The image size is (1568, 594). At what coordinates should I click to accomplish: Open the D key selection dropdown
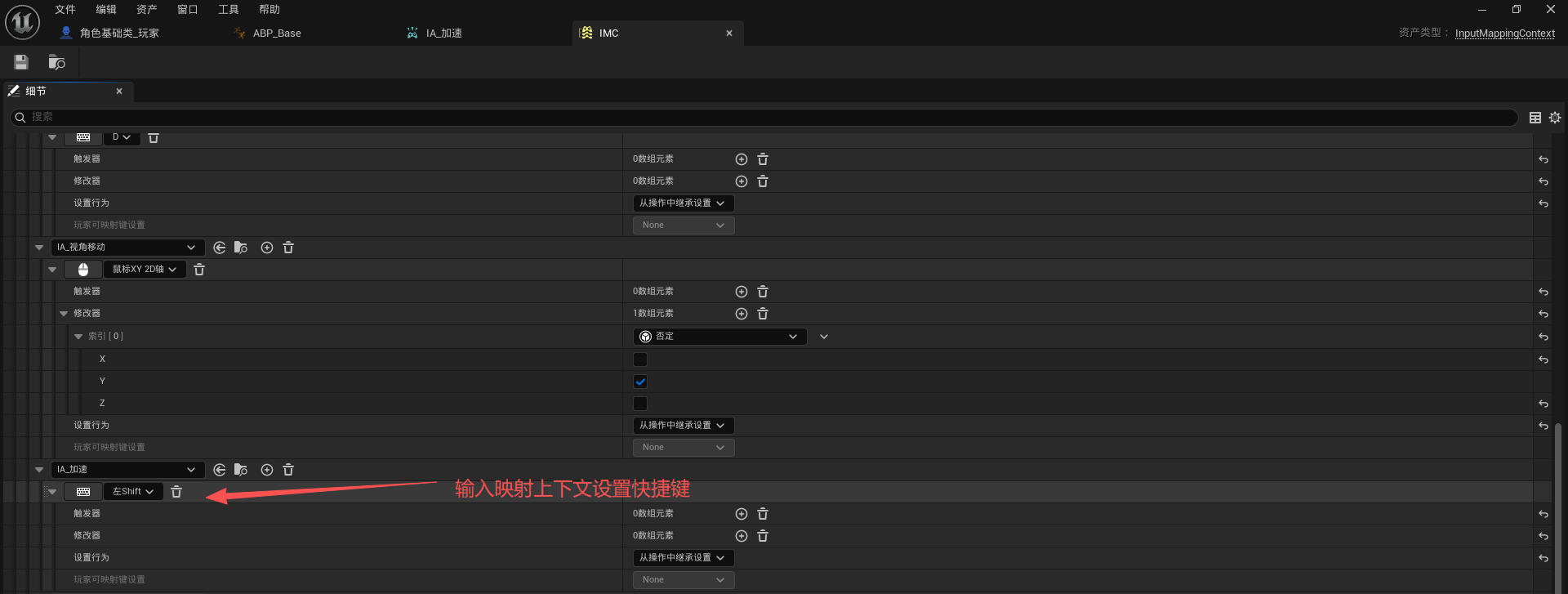click(x=122, y=137)
